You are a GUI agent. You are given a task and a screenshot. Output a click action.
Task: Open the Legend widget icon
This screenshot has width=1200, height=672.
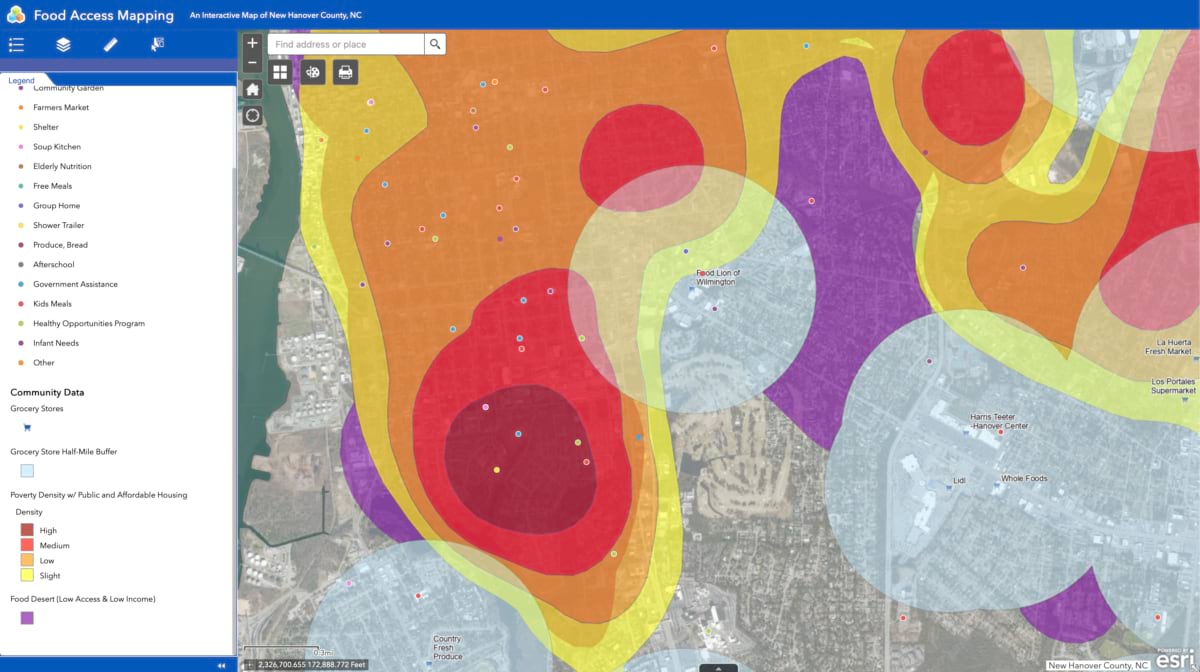coord(16,44)
